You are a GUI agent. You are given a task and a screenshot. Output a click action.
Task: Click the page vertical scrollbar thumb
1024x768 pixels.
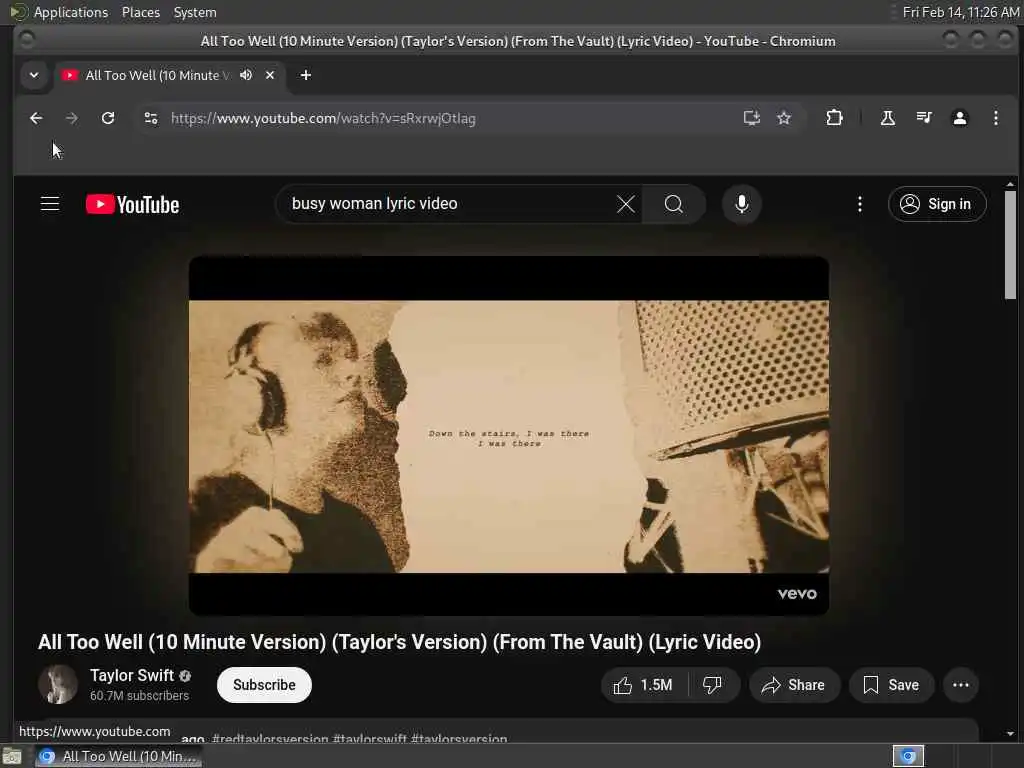(1010, 244)
